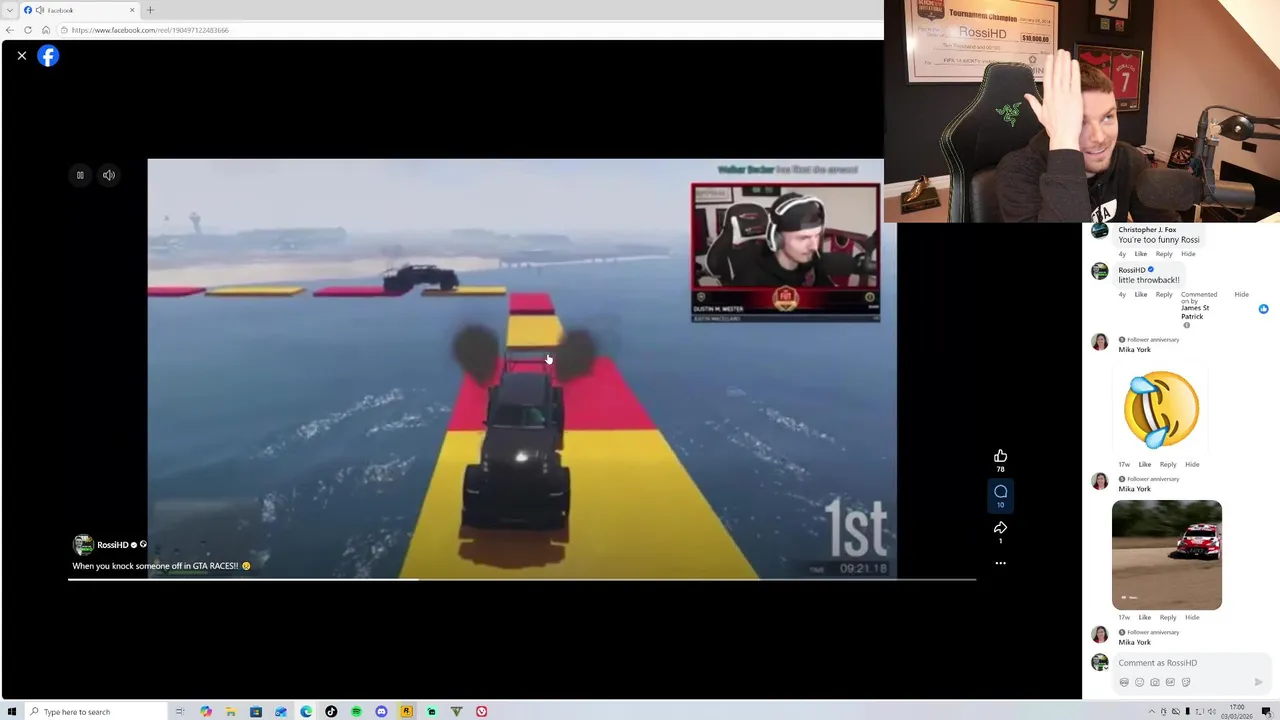Open Discord from the taskbar
The image size is (1280, 720).
pos(381,712)
